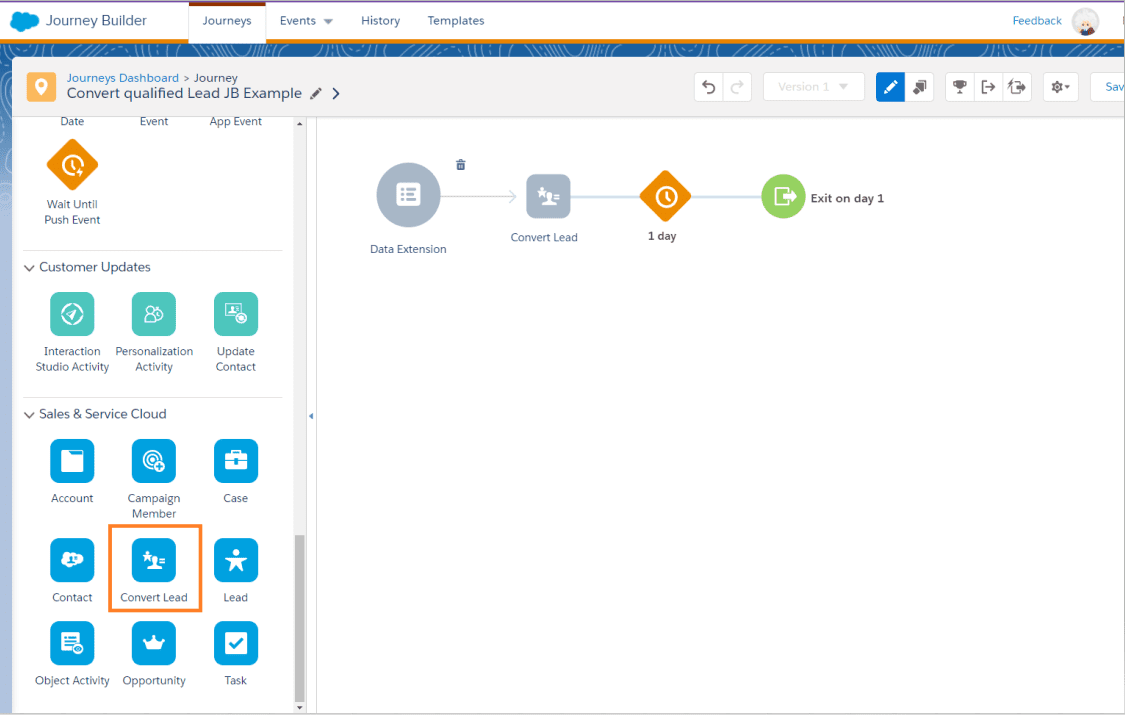Select the Opportunity activity icon
The height and width of the screenshot is (715, 1125).
coord(154,644)
